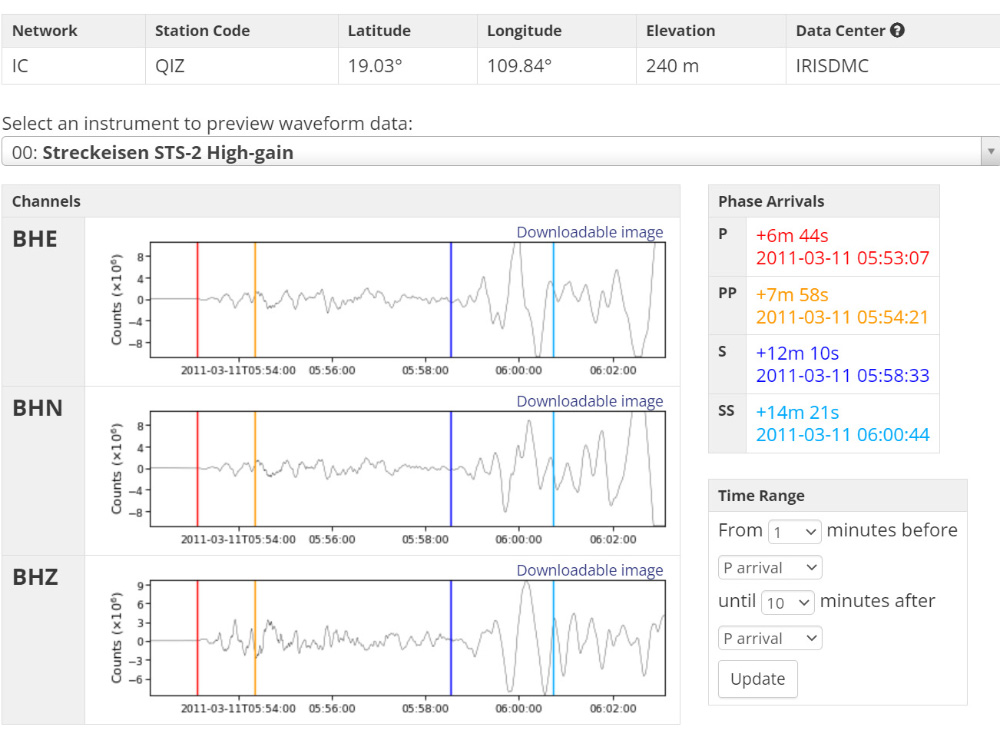The height and width of the screenshot is (747, 1000).
Task: Expand the first P arrival reference dropdown
Action: (770, 567)
